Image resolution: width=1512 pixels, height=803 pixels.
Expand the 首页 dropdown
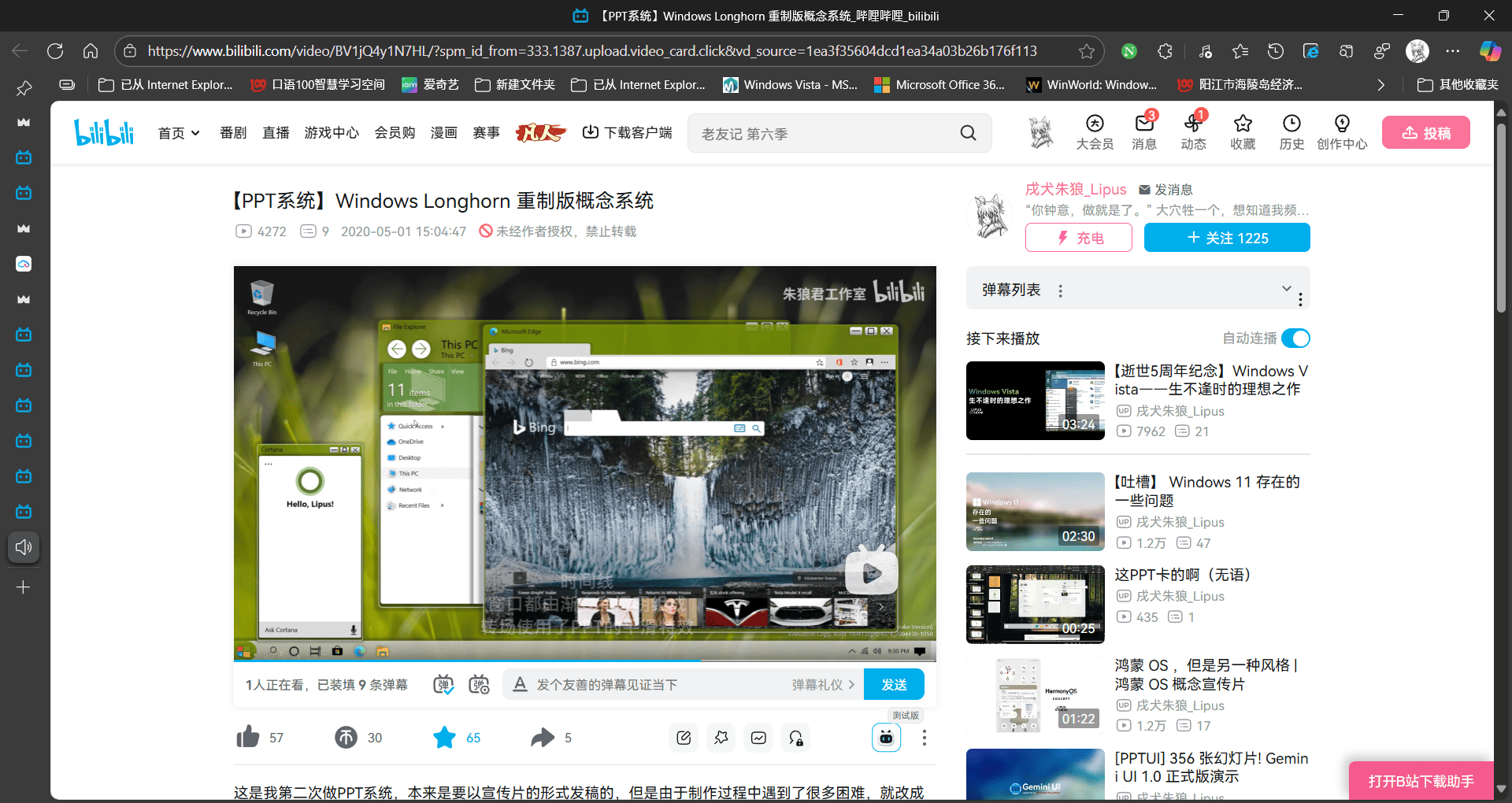[179, 133]
